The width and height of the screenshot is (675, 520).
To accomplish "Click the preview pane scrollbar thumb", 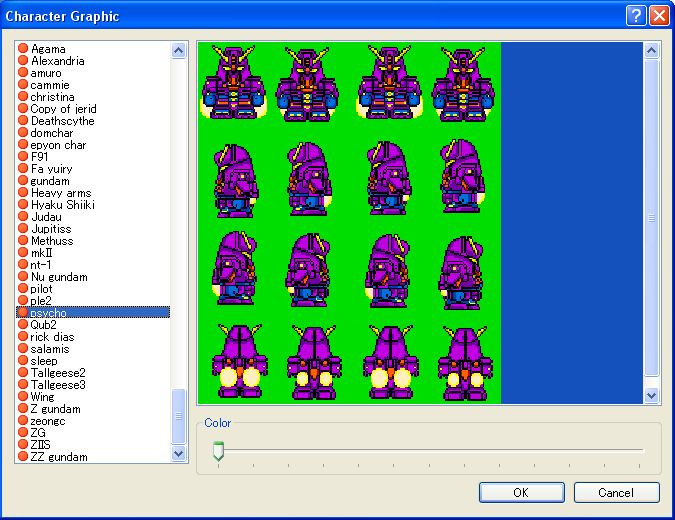I will pos(651,218).
